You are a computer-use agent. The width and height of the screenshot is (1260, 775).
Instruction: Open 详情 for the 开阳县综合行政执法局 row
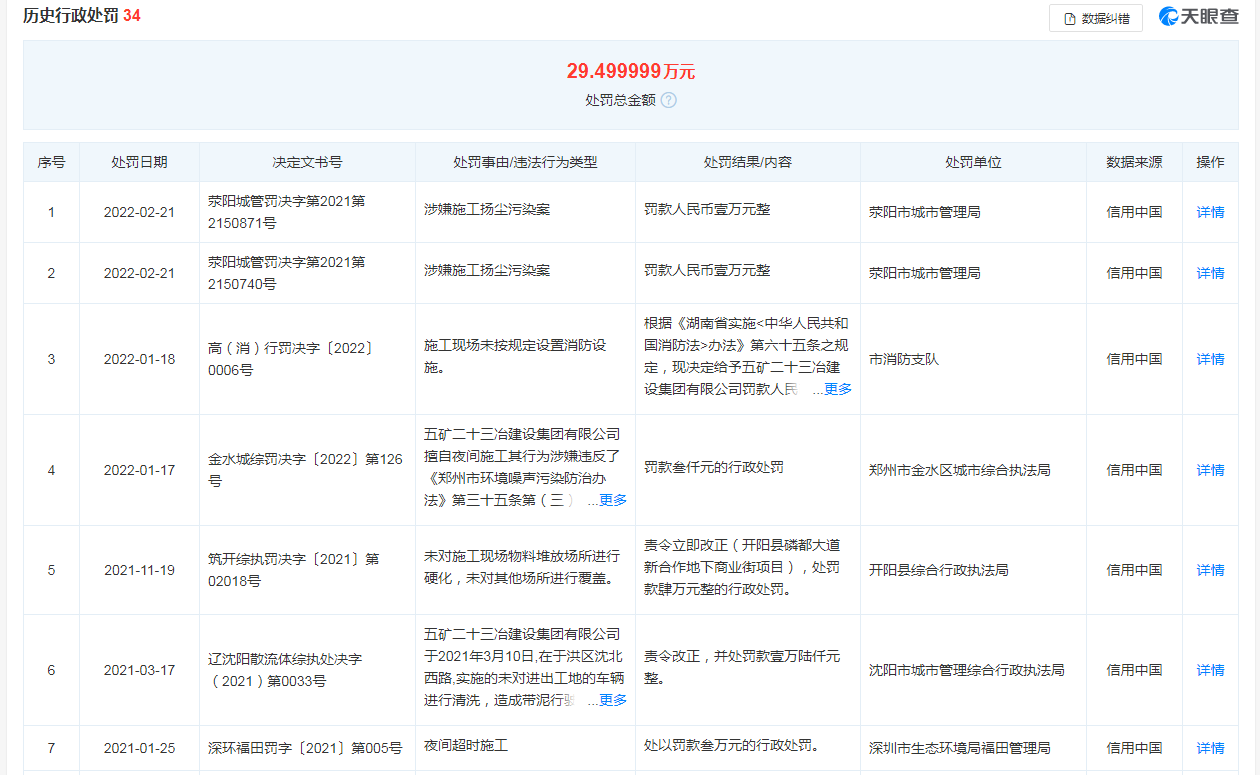pyautogui.click(x=1210, y=570)
